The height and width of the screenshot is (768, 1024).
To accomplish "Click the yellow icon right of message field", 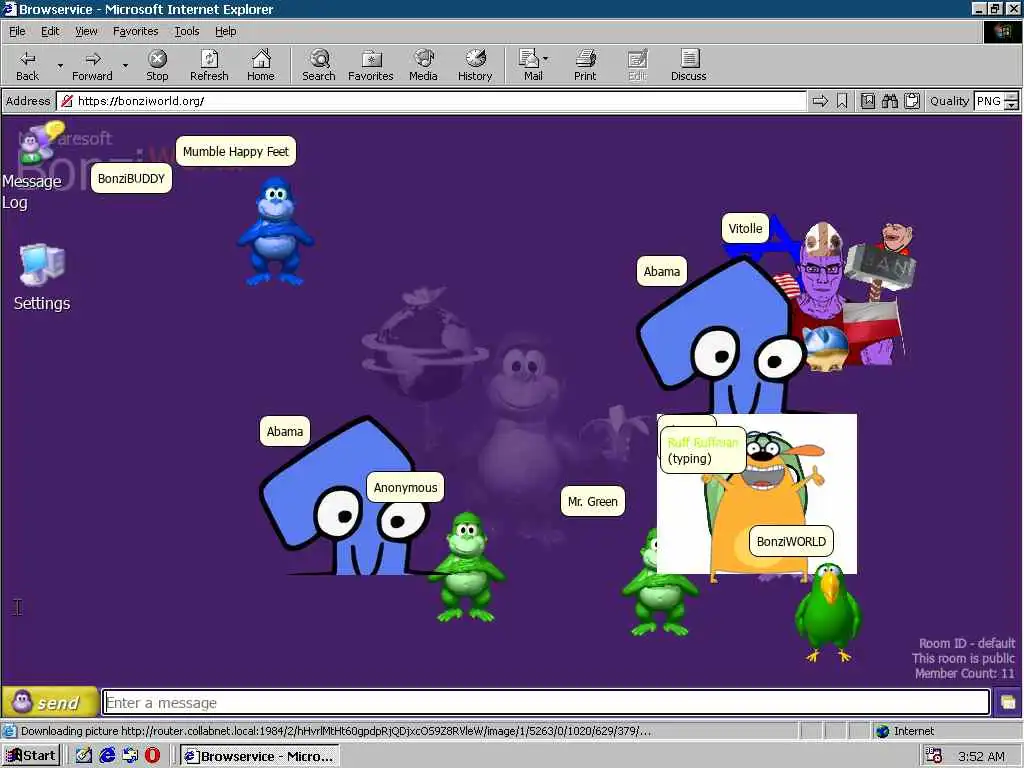I will pos(1008,703).
